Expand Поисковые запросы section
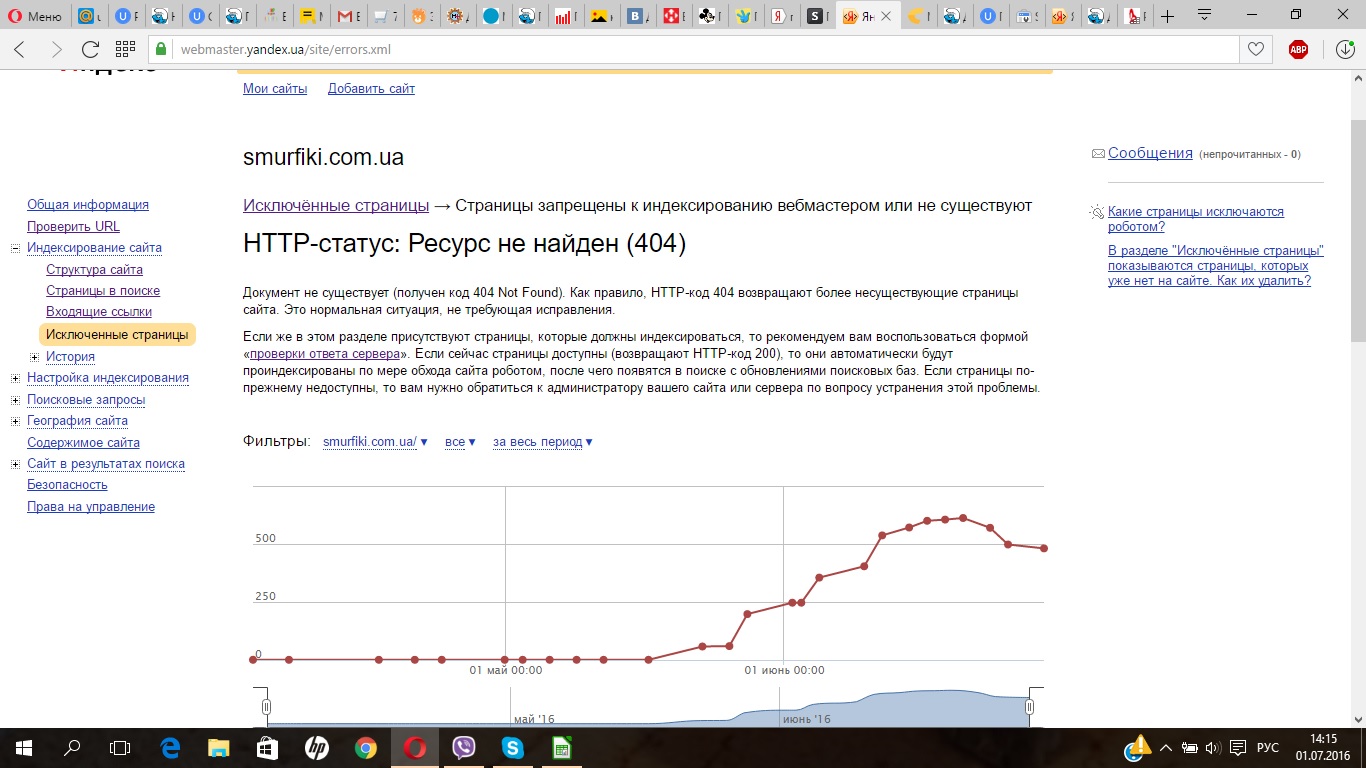This screenshot has width=1366, height=768. coord(15,400)
